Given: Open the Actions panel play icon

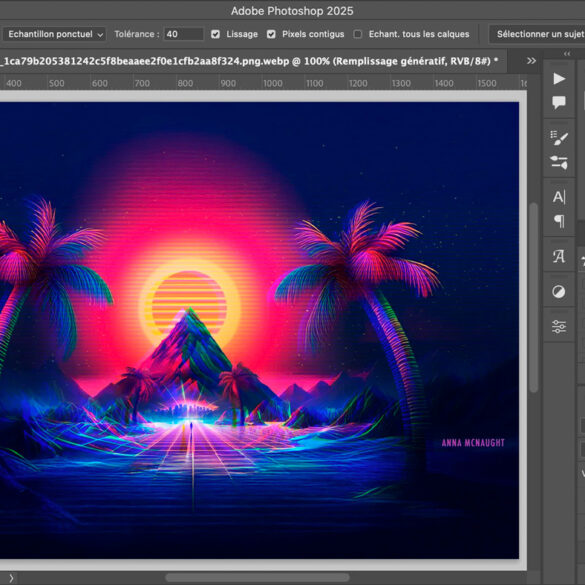Looking at the screenshot, I should 559,79.
